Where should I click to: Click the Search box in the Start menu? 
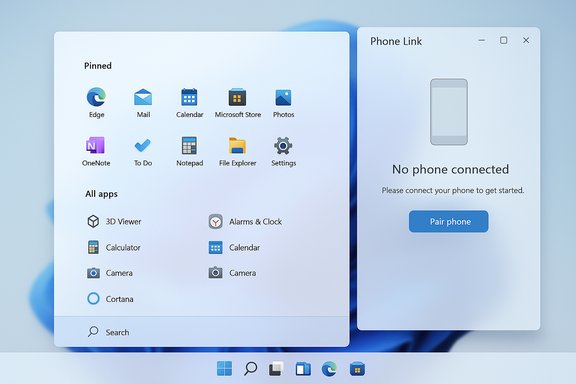click(x=201, y=332)
